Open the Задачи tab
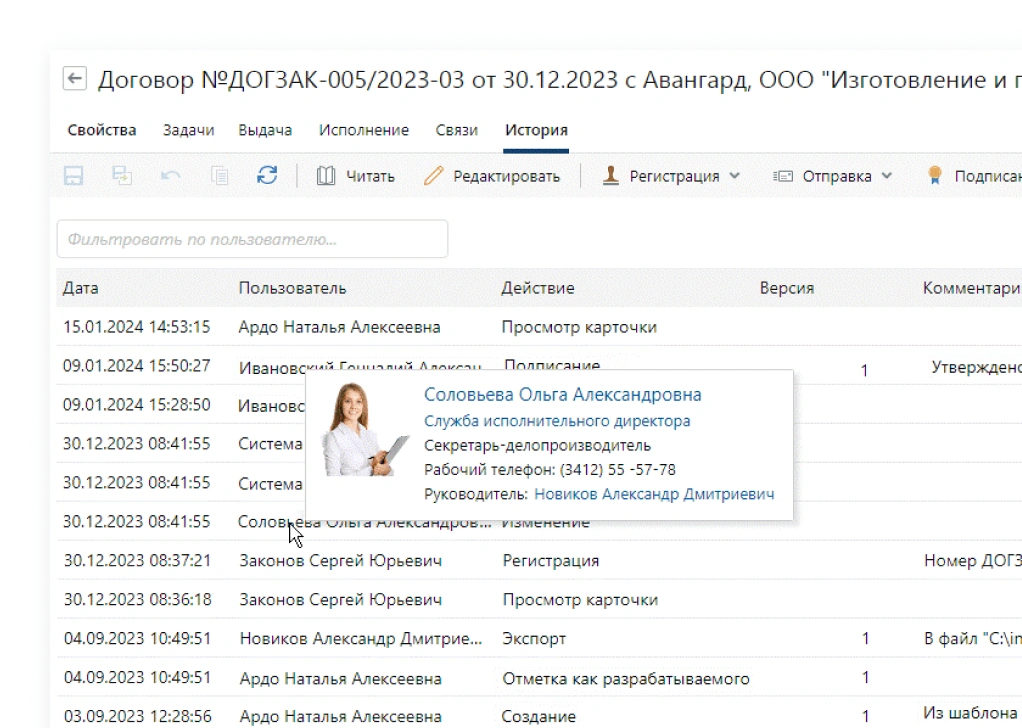This screenshot has width=1022, height=728. point(187,130)
